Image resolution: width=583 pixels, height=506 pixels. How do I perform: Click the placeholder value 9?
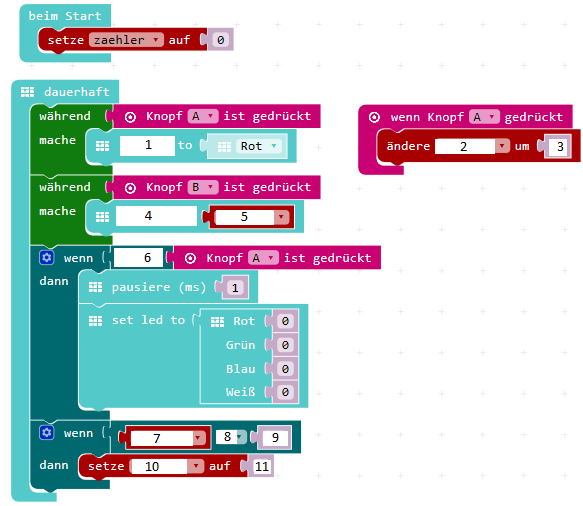[x=275, y=437]
